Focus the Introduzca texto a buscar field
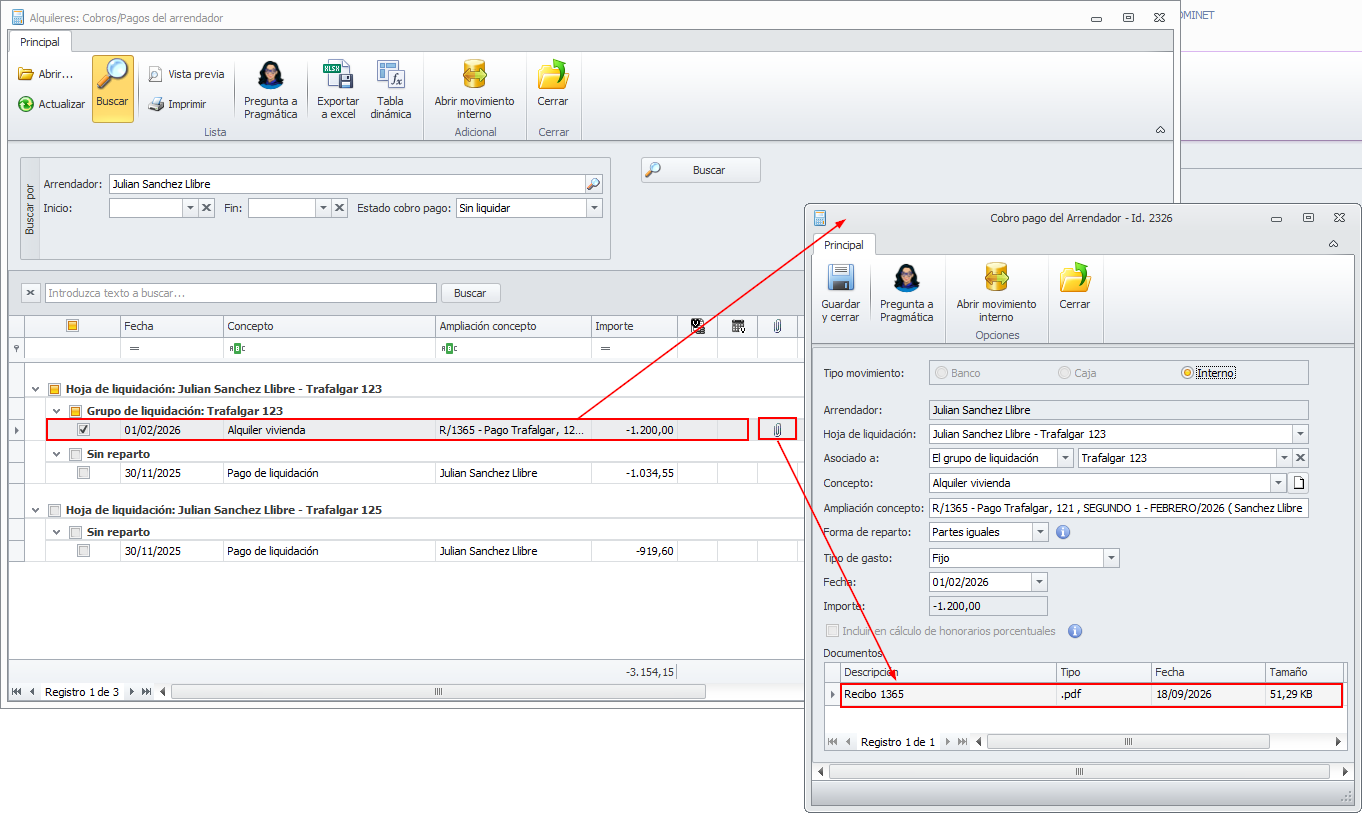The width and height of the screenshot is (1362, 813). point(241,293)
